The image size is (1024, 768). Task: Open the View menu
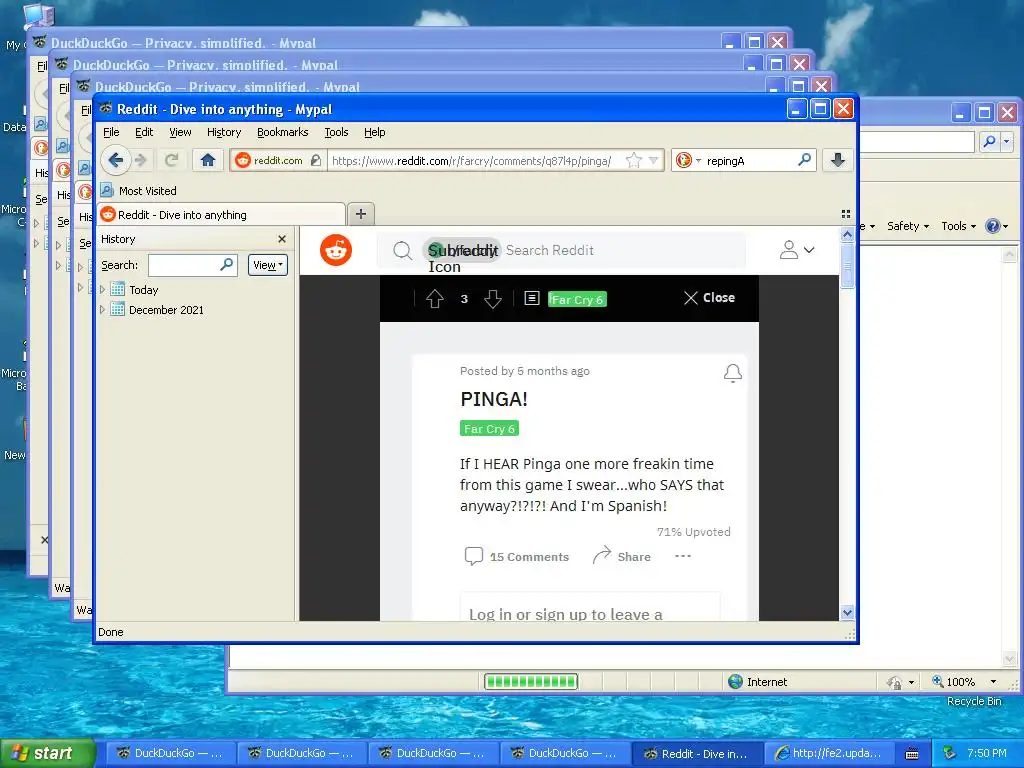point(180,132)
